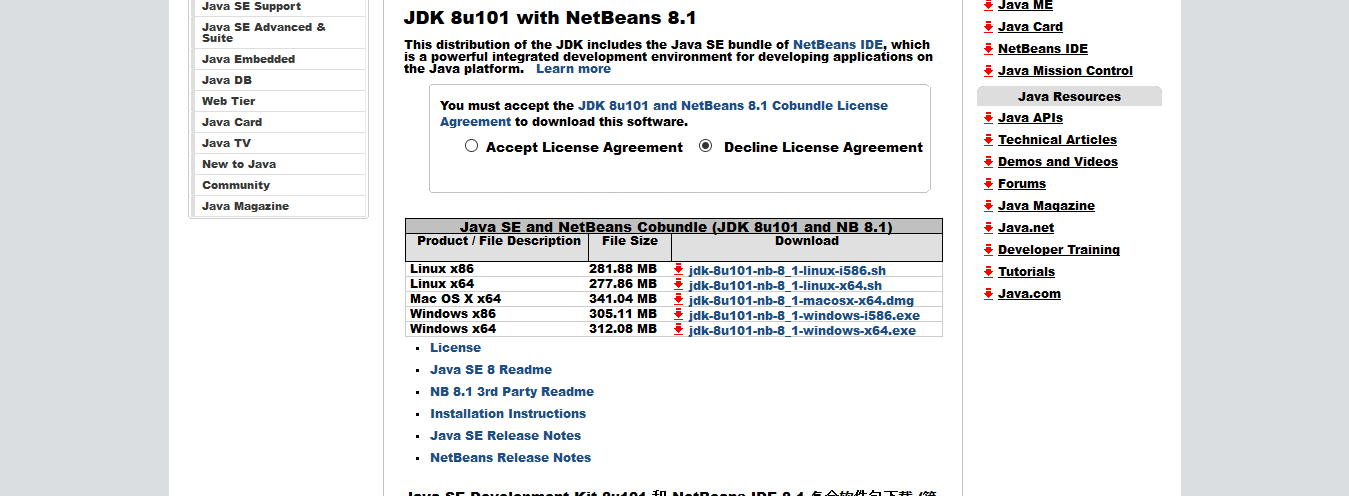
Task: Click red arrow icon next to Java Mission Control
Action: (988, 71)
